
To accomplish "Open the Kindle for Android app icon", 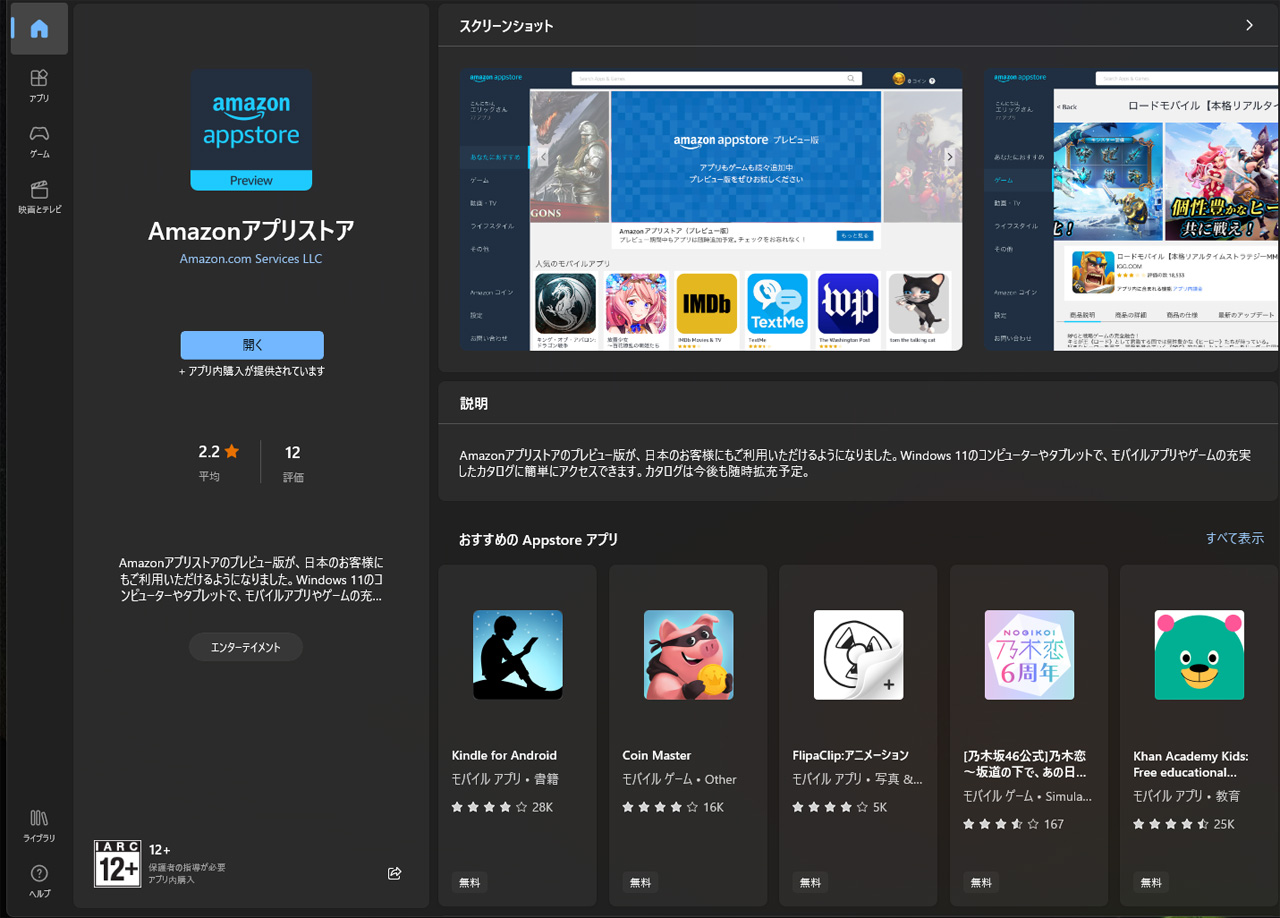I will click(x=517, y=655).
